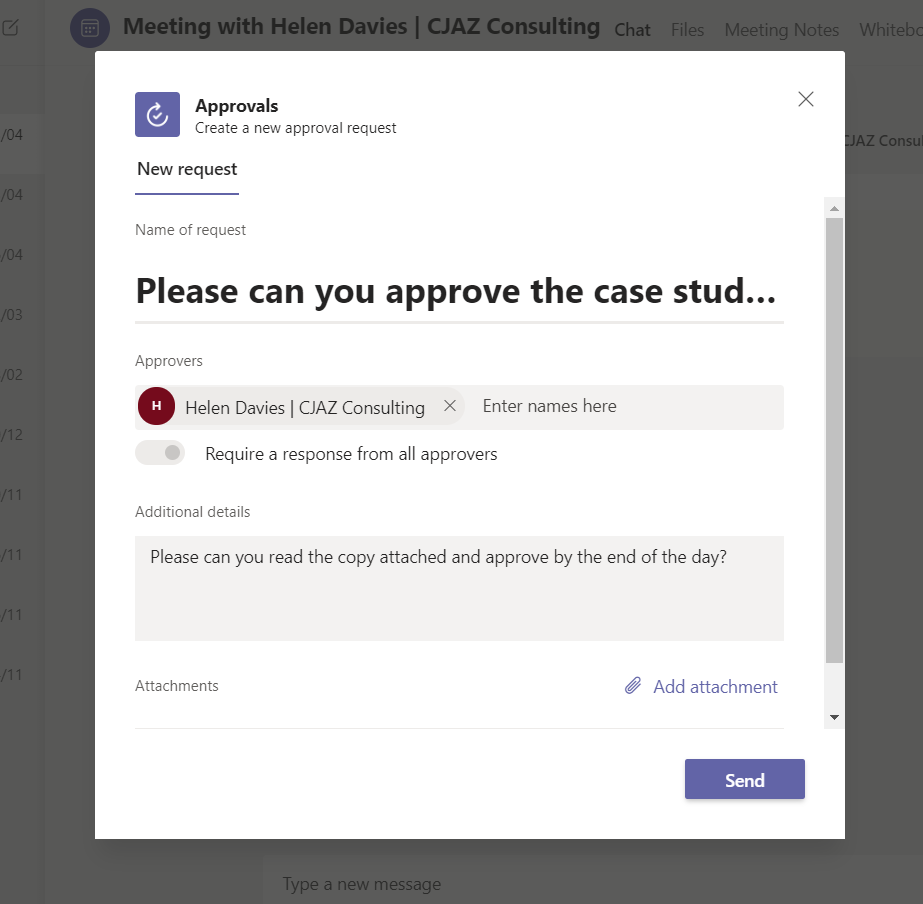Click the scrollbar up arrow in the dialog

tap(834, 208)
